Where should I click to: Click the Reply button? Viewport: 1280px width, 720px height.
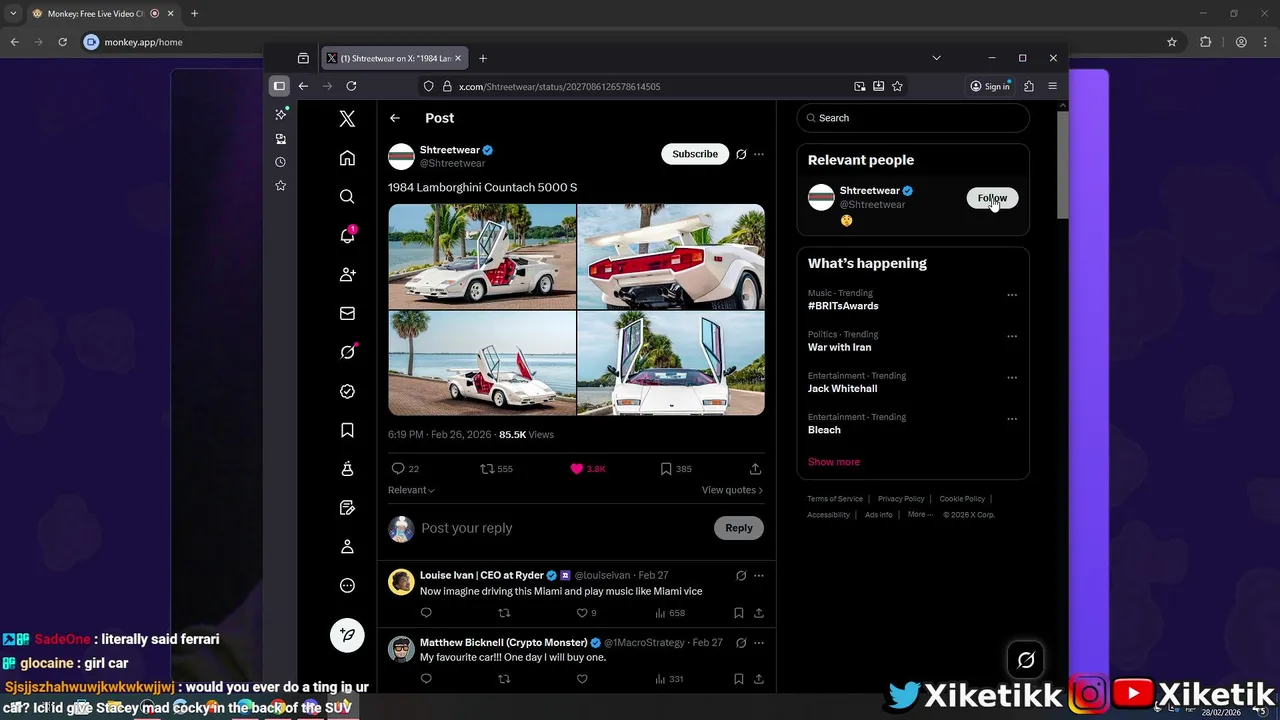pyautogui.click(x=739, y=528)
